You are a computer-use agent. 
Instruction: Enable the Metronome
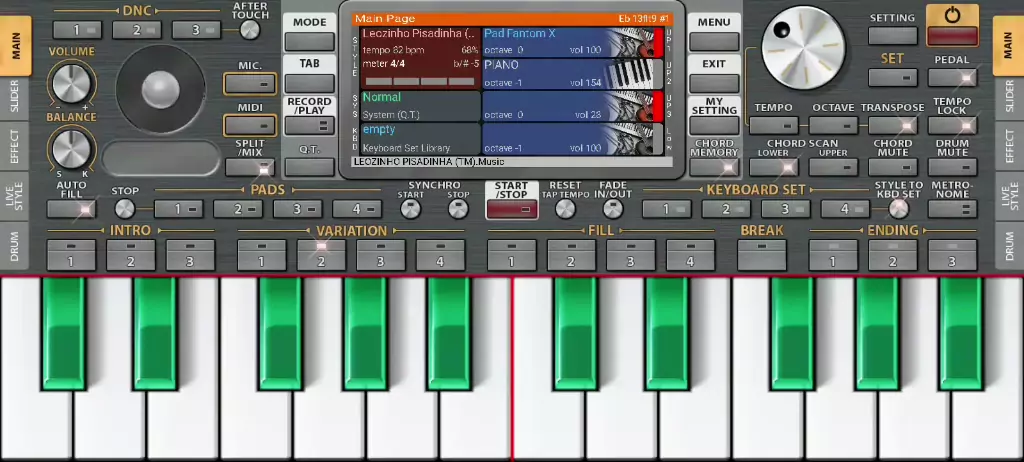click(952, 209)
